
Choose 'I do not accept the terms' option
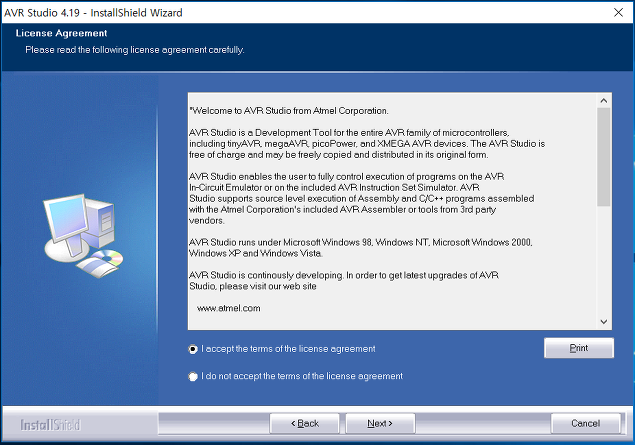tap(193, 376)
